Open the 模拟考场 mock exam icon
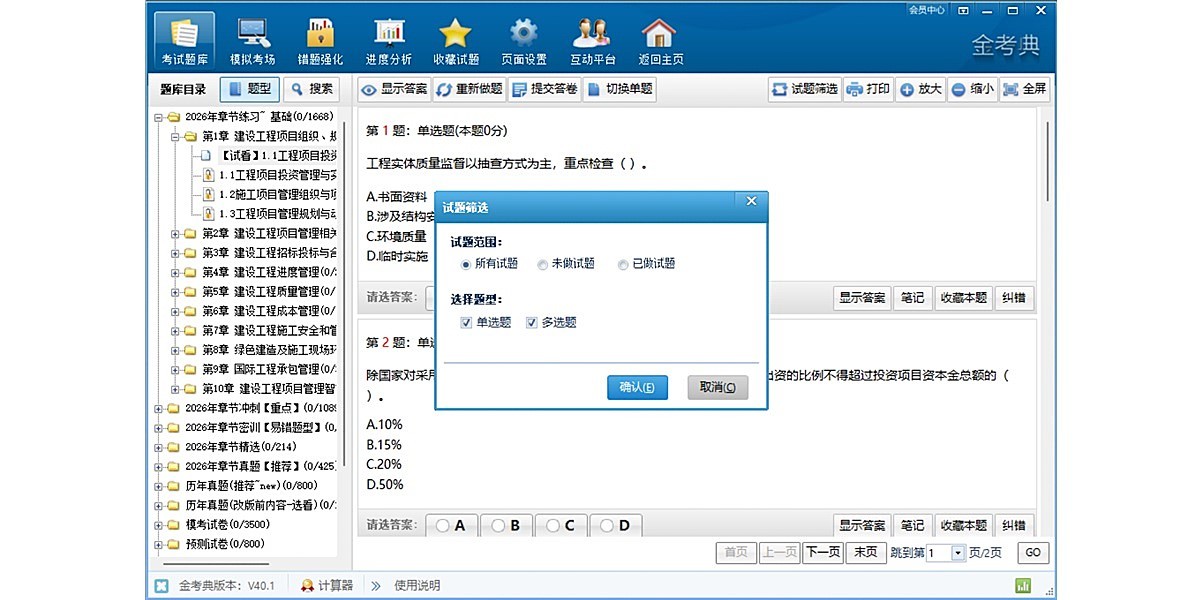This screenshot has height=600, width=1200. 252,41
